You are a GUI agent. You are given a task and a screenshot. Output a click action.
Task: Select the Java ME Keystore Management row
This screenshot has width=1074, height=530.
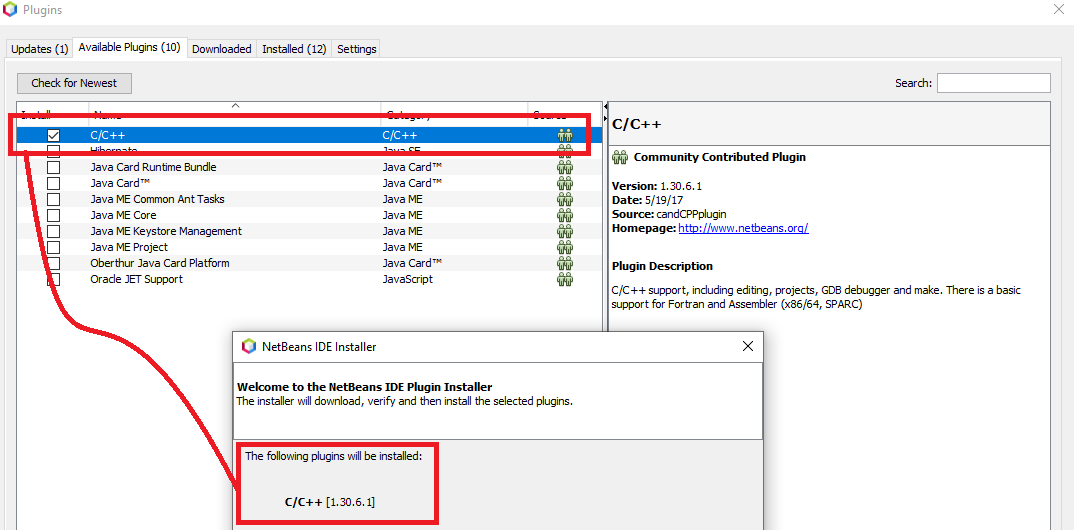(x=309, y=231)
